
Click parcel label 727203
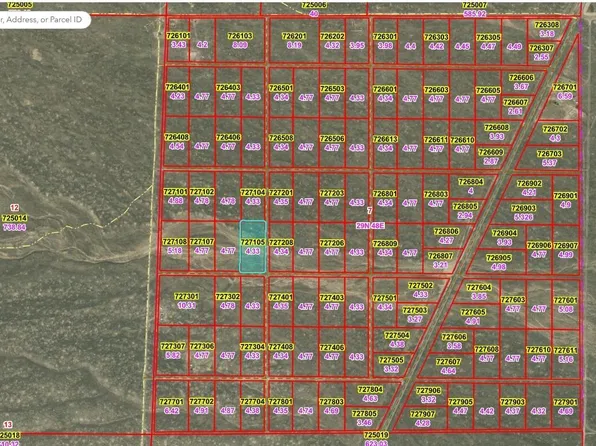[x=332, y=193]
